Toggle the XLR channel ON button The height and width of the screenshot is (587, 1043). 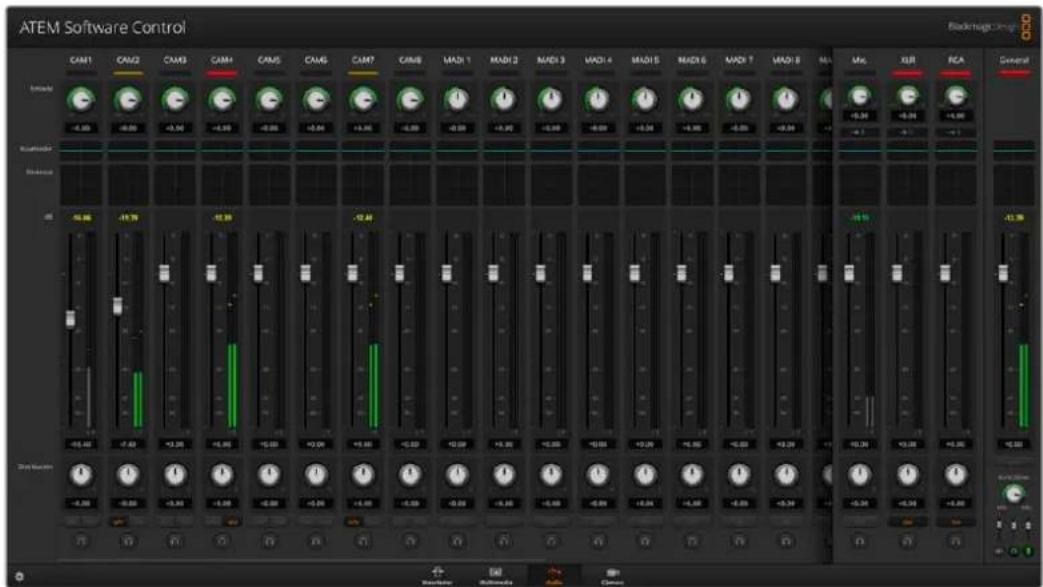click(x=907, y=522)
